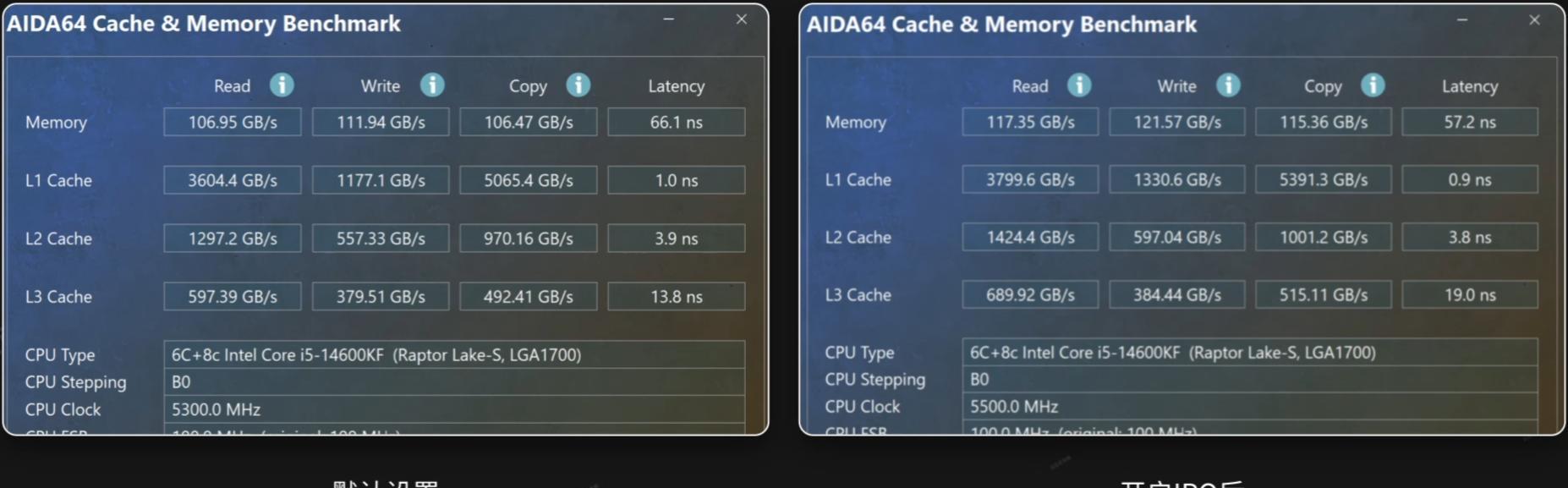The image size is (1568, 488).
Task: Select the 106.95 GB/s Memory Read field
Action: point(233,122)
